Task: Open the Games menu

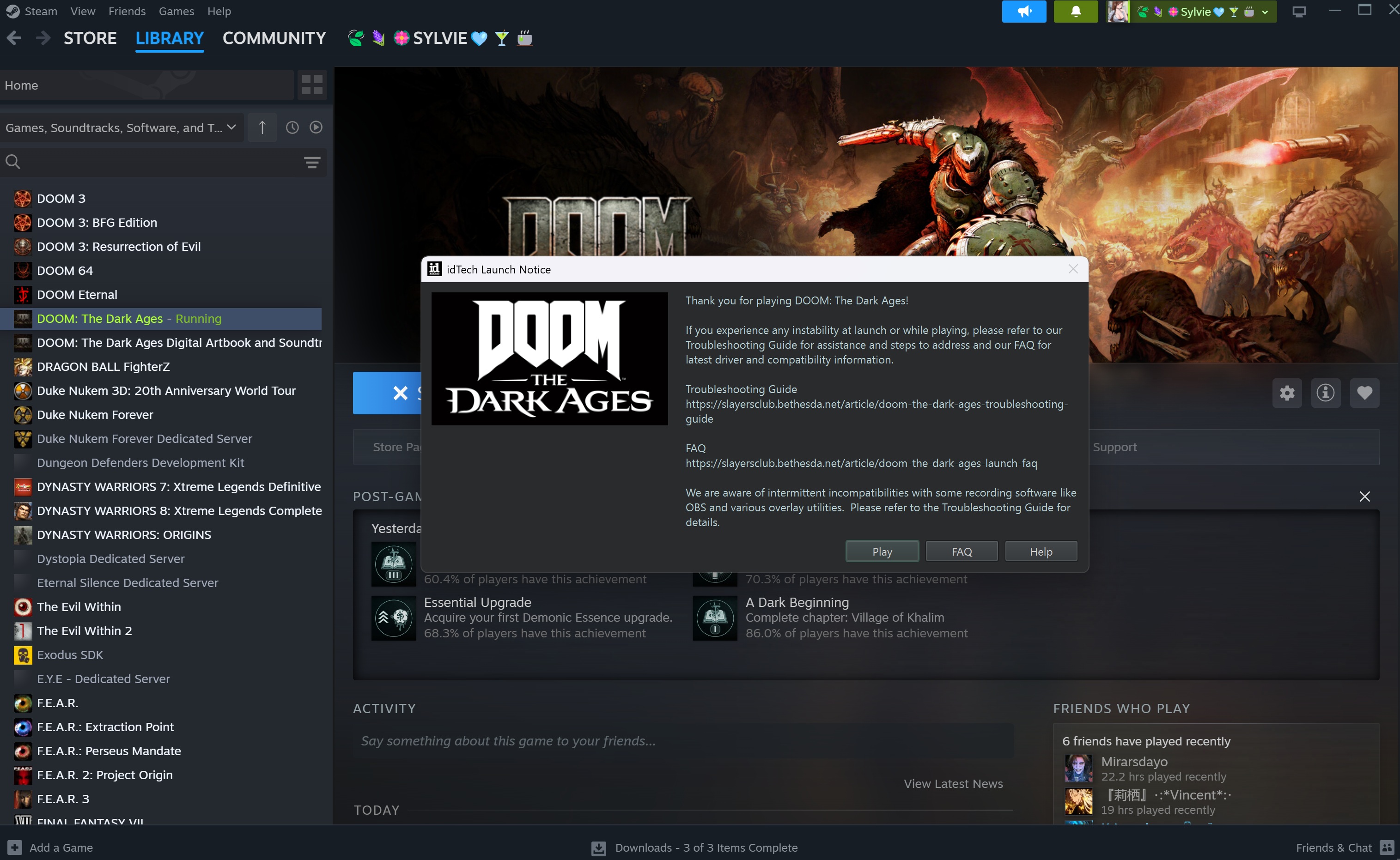Action: [x=177, y=12]
